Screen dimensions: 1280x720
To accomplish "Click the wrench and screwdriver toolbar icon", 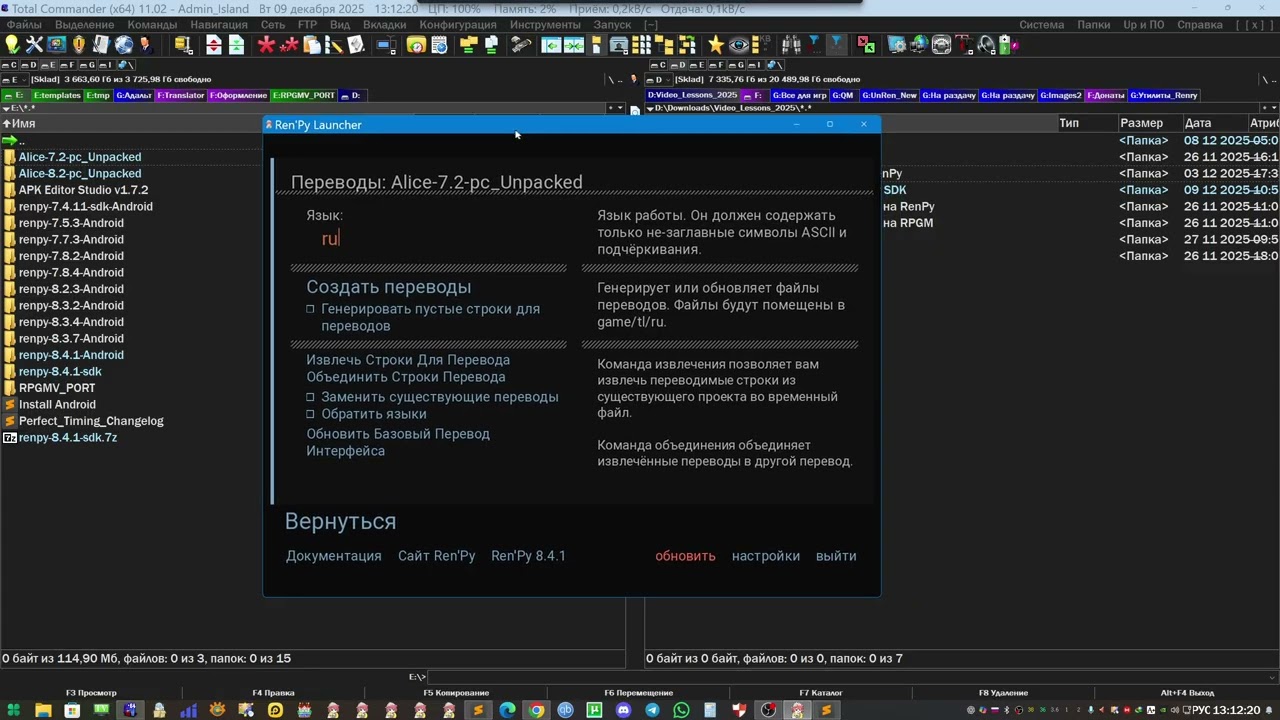I will [34, 44].
